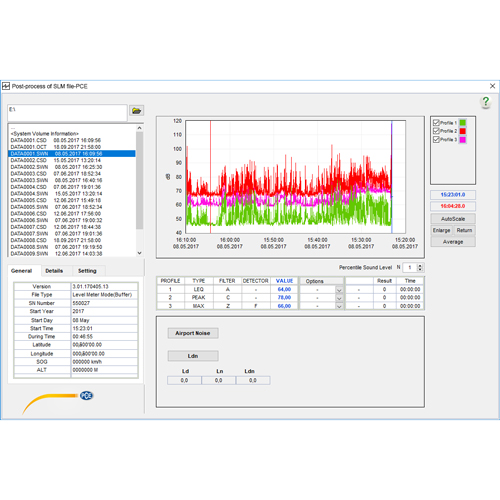Expand Options dropdown for profile 2 row
Image resolution: width=500 pixels, height=500 pixels.
[x=339, y=298]
